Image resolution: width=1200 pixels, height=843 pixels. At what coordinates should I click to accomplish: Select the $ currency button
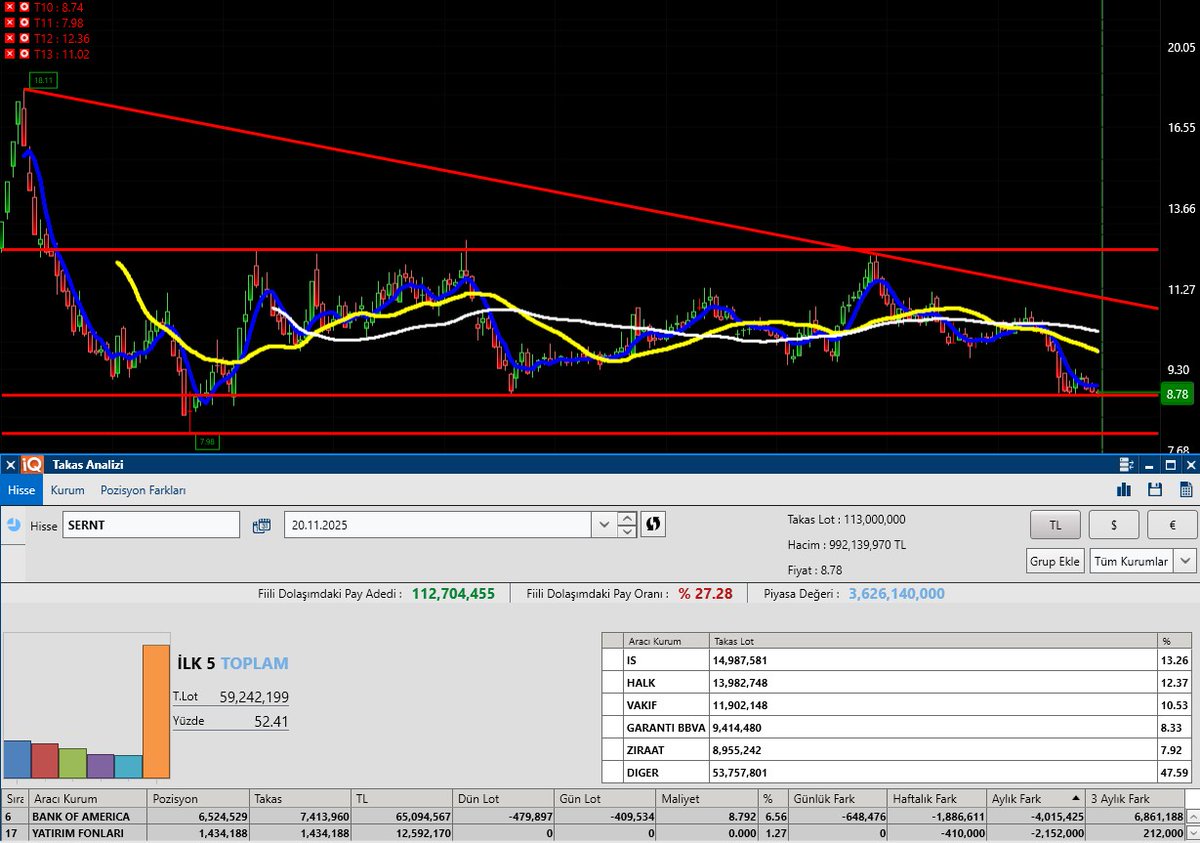pyautogui.click(x=1113, y=524)
